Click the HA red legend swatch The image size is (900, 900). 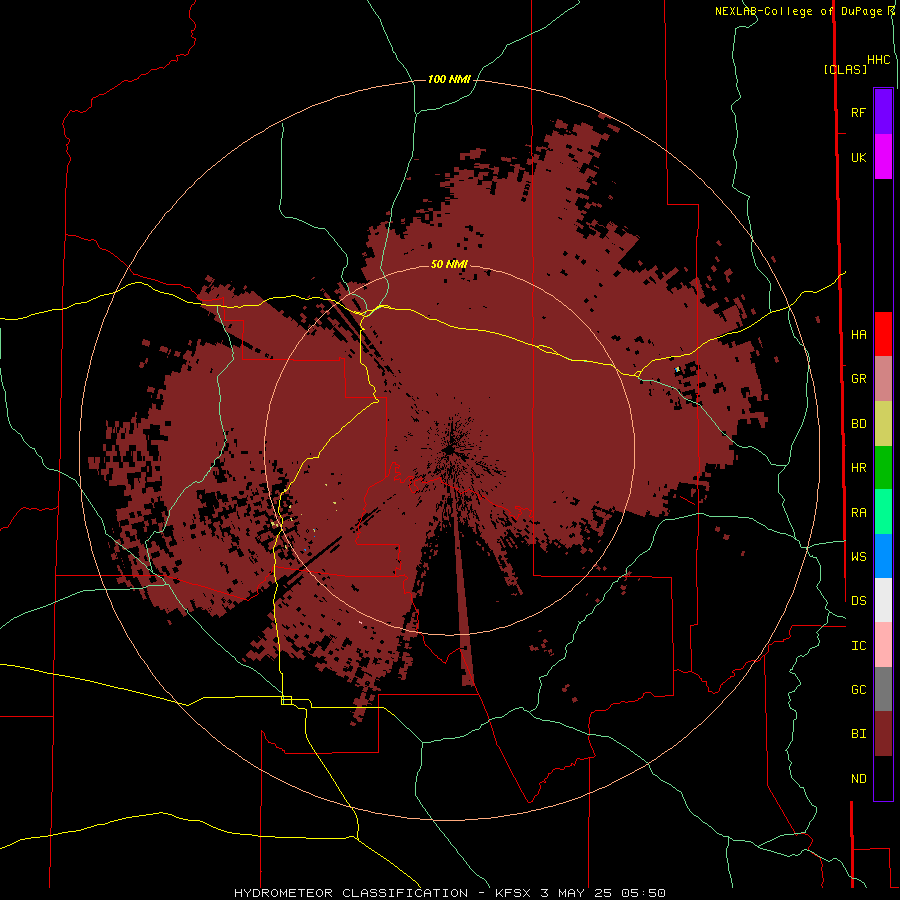883,334
